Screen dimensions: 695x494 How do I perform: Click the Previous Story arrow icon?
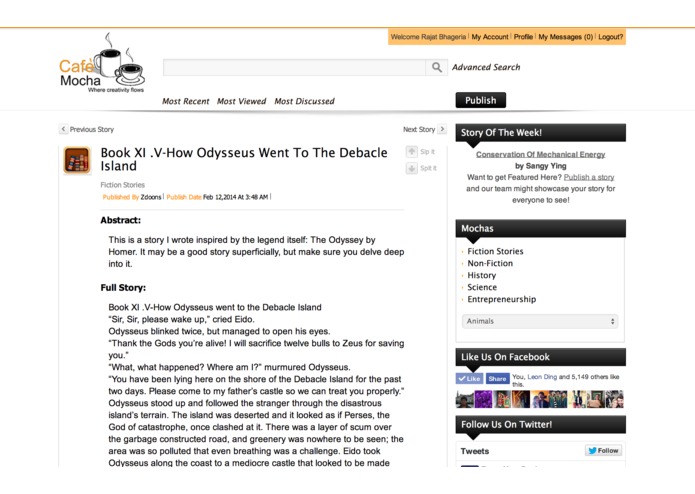[x=63, y=129]
